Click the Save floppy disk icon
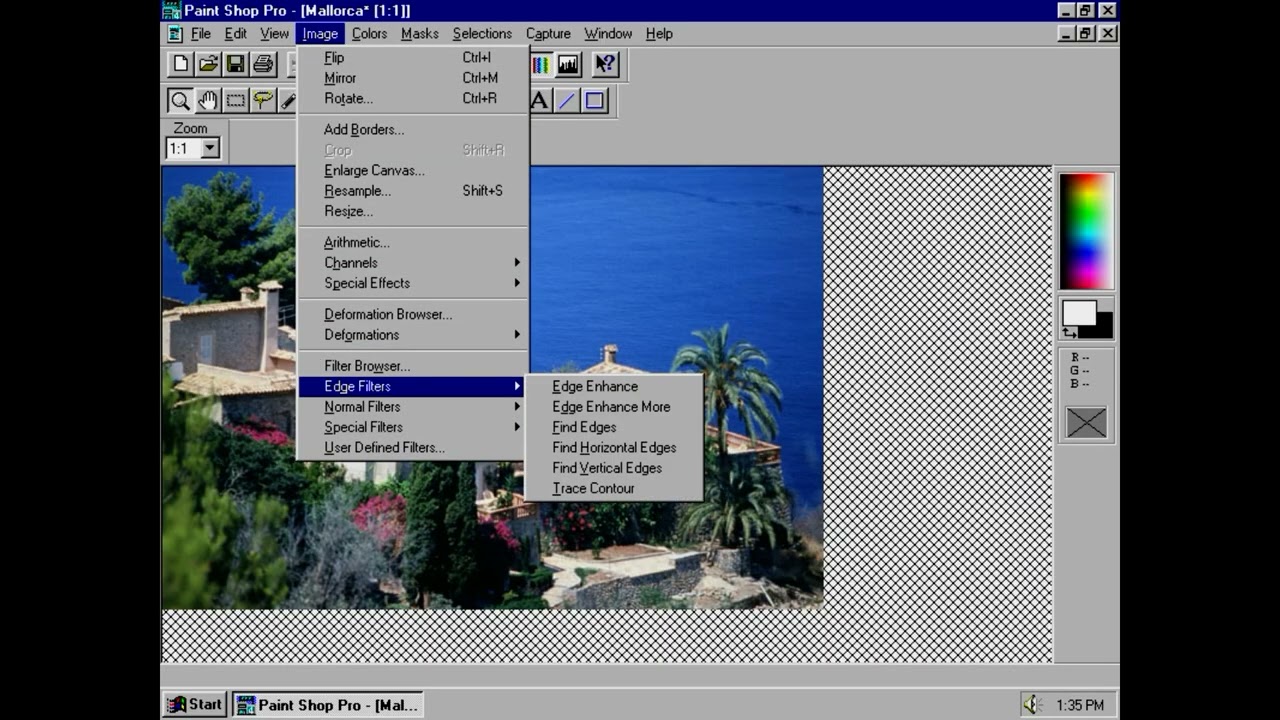 [235, 64]
